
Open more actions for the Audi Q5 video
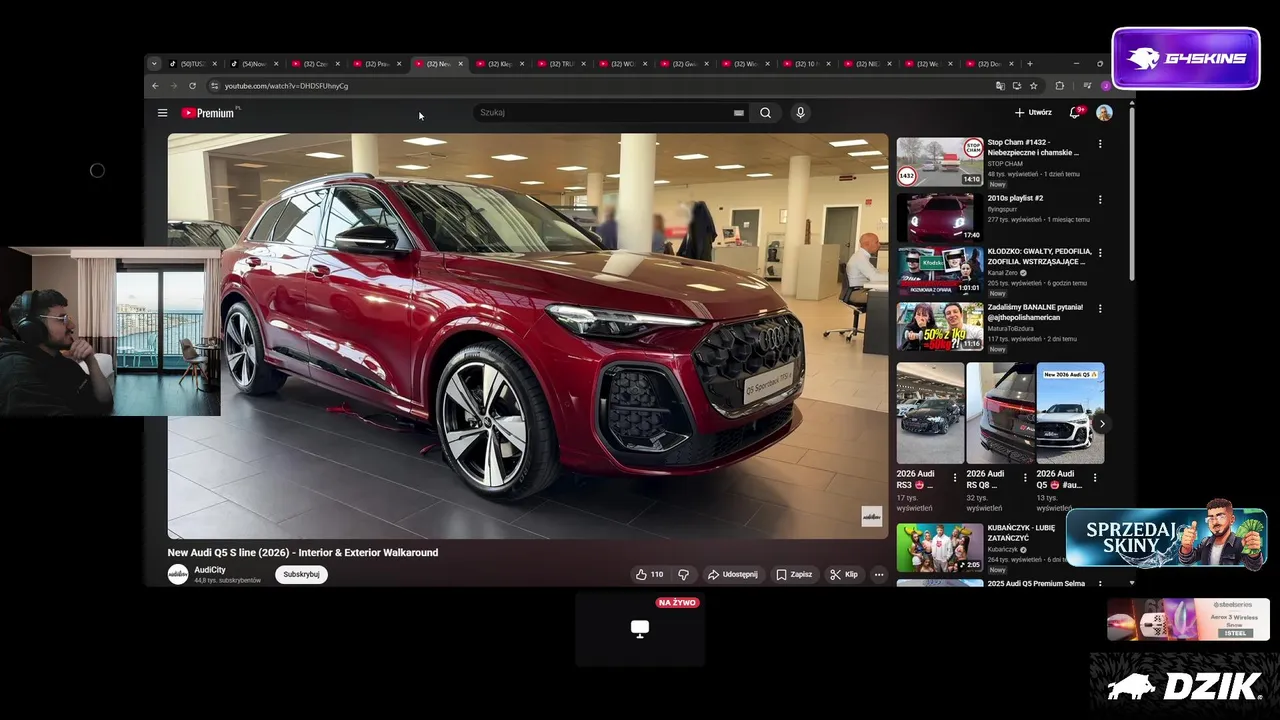click(x=879, y=574)
